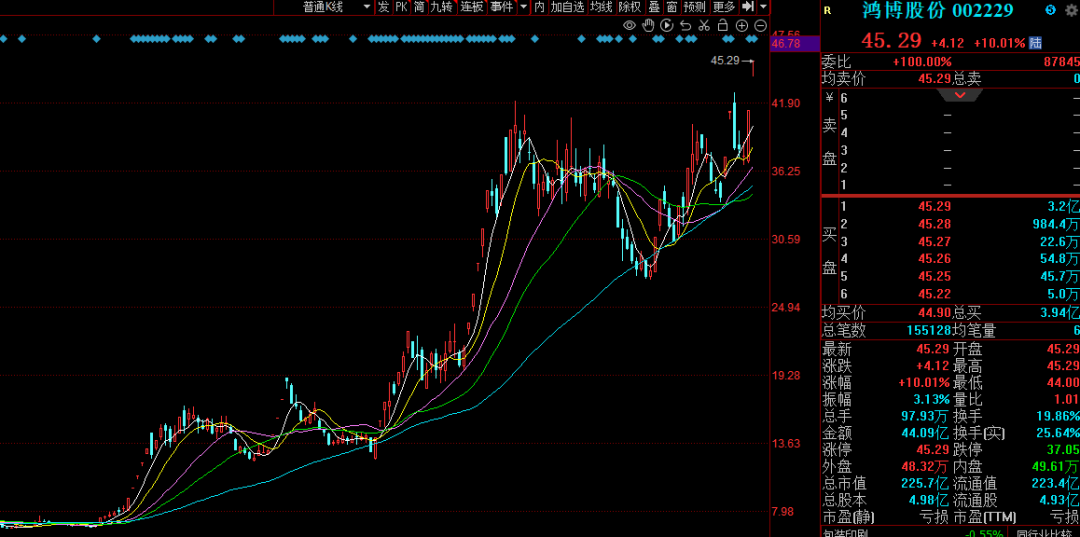Open the 更多 more menu

pos(724,7)
